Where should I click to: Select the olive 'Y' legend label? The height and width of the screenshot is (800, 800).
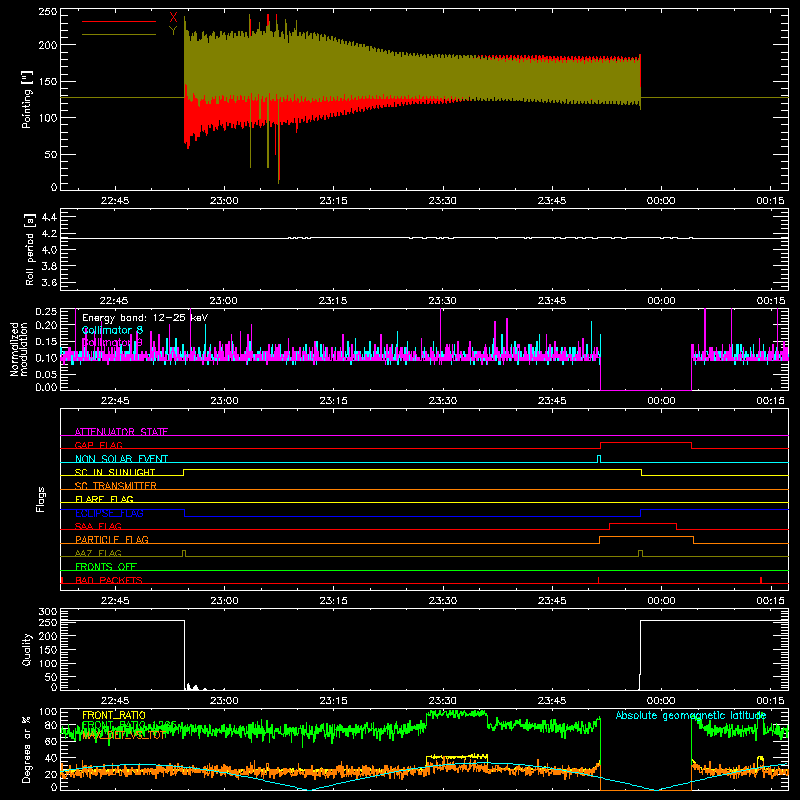173,31
